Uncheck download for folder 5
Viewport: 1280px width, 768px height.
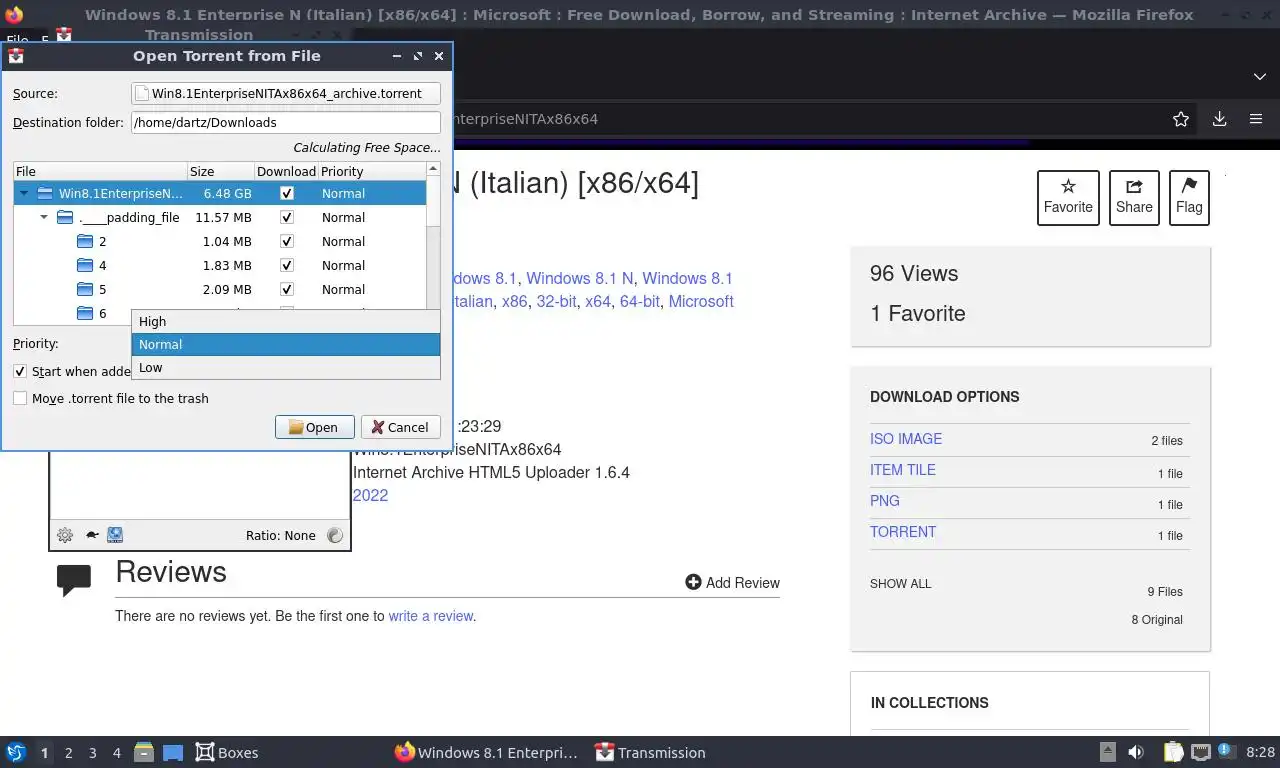click(x=287, y=289)
